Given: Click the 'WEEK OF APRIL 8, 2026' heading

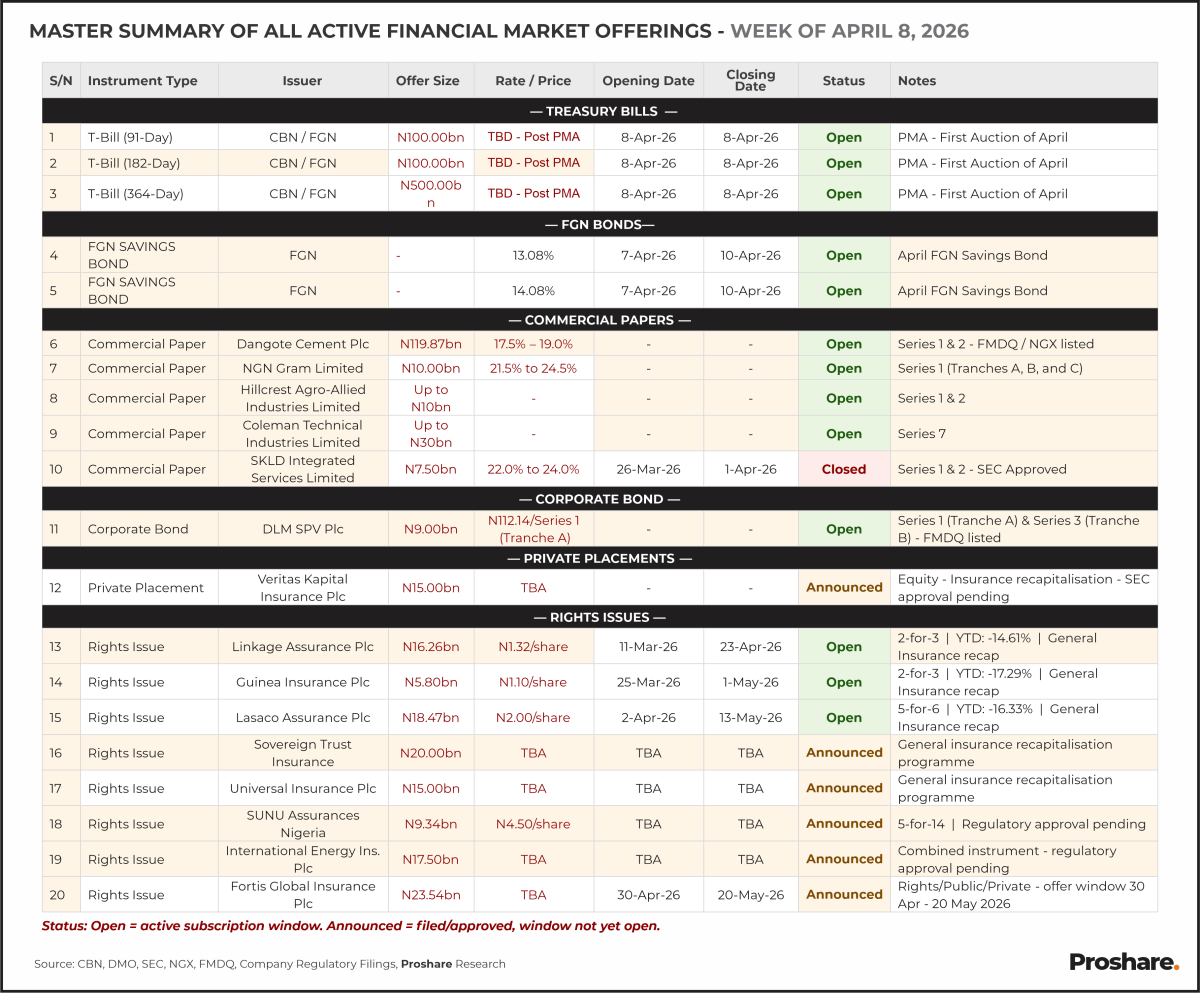Looking at the screenshot, I should [850, 31].
